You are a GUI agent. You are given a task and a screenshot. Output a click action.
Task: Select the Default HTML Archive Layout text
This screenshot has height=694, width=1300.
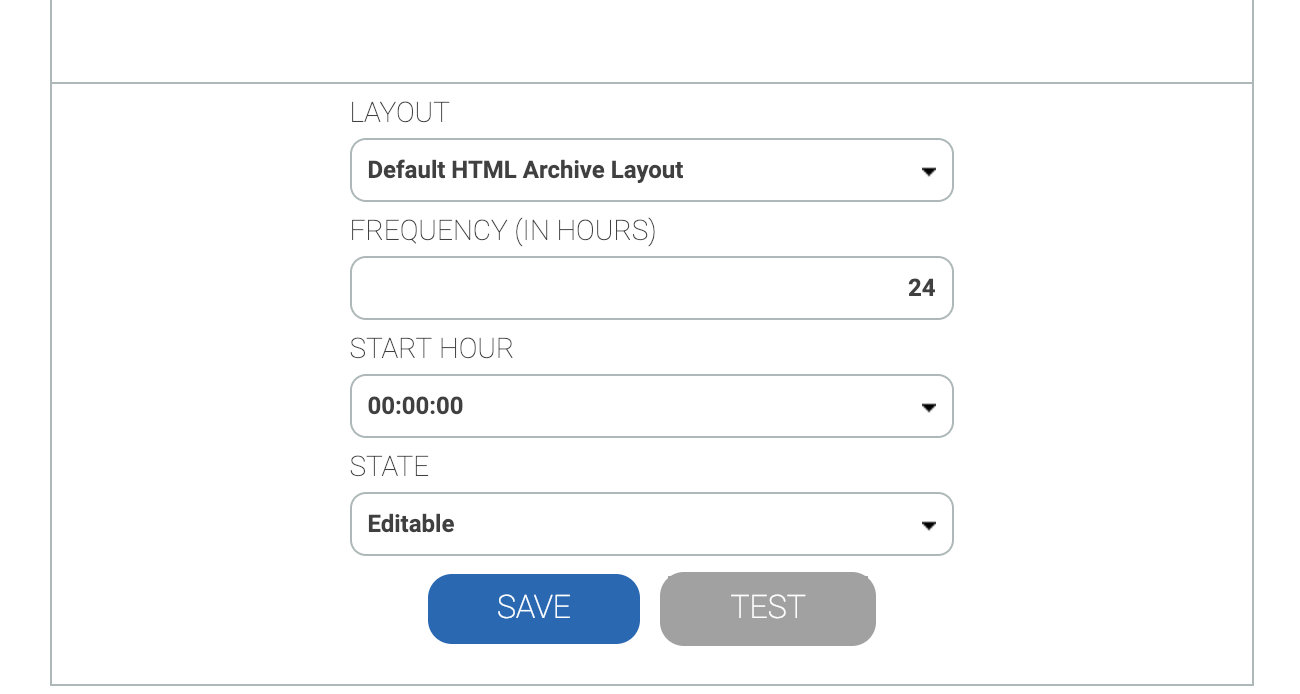pyautogui.click(x=525, y=170)
